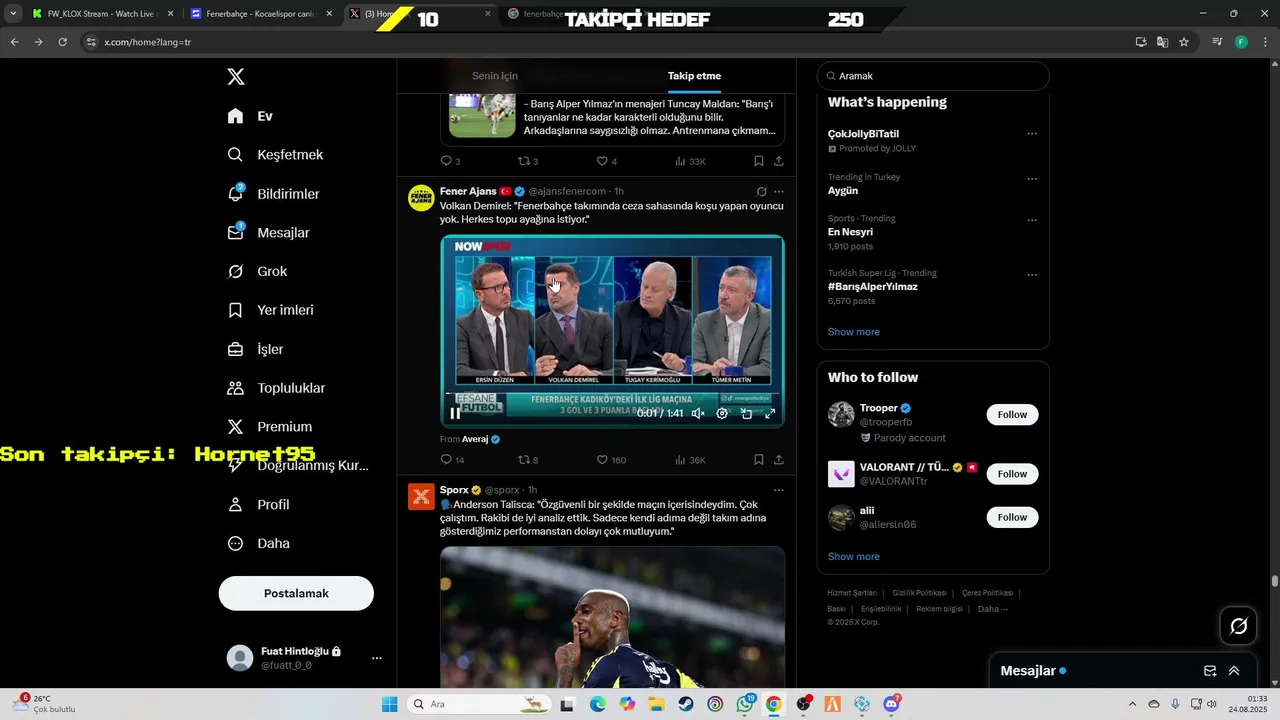This screenshot has width=1280, height=720.
Task: Click the Postalamak post button
Action: pyautogui.click(x=296, y=593)
